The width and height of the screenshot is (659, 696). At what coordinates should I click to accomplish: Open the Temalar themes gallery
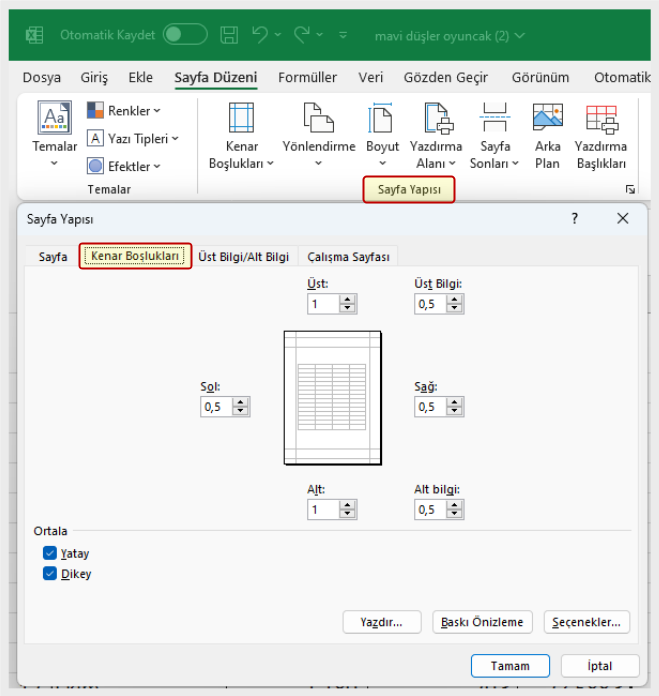[54, 134]
